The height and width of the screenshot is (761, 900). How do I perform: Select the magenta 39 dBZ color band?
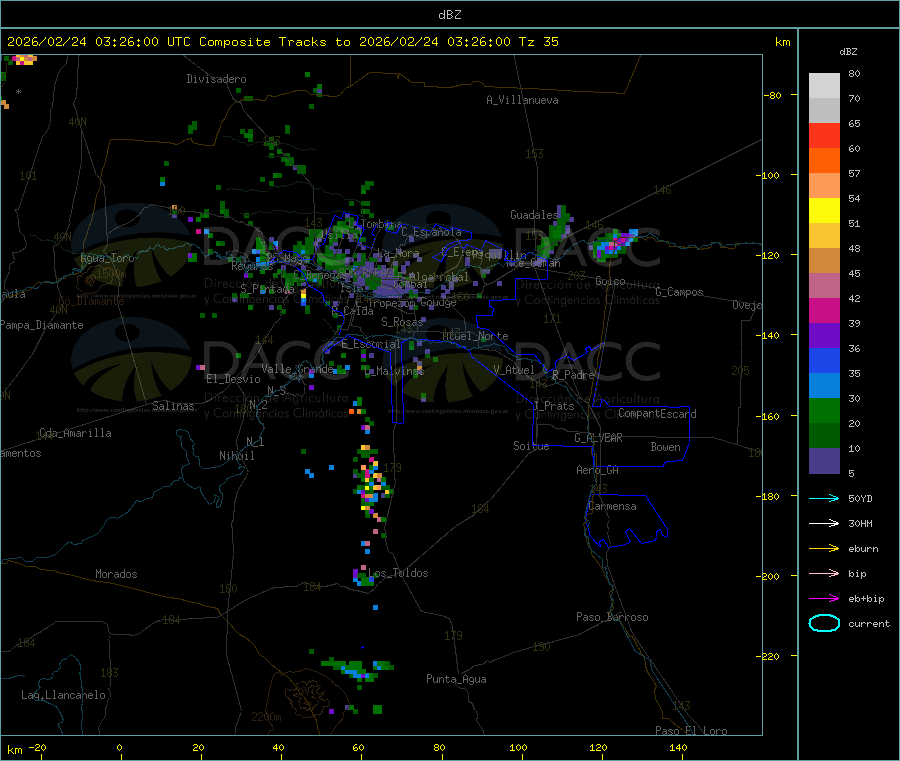824,310
